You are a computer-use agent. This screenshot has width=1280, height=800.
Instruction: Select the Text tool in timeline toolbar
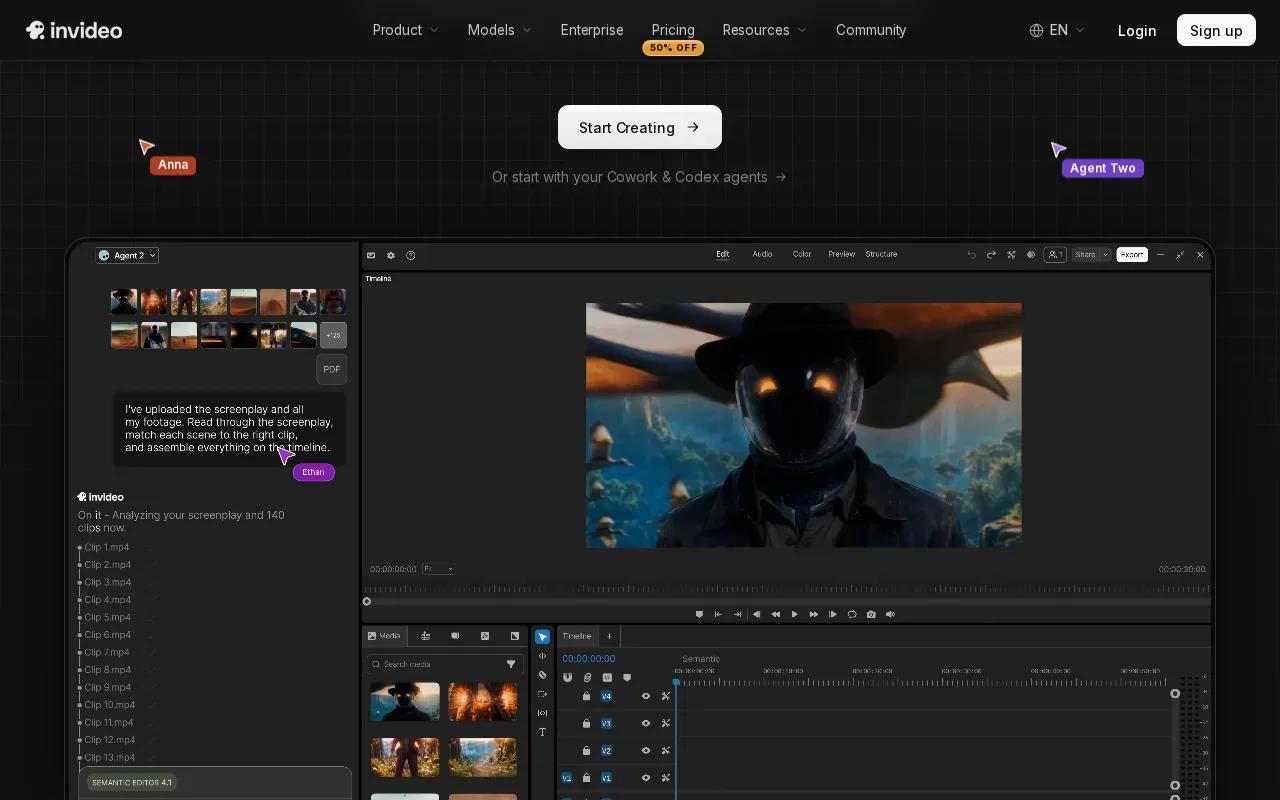click(542, 732)
